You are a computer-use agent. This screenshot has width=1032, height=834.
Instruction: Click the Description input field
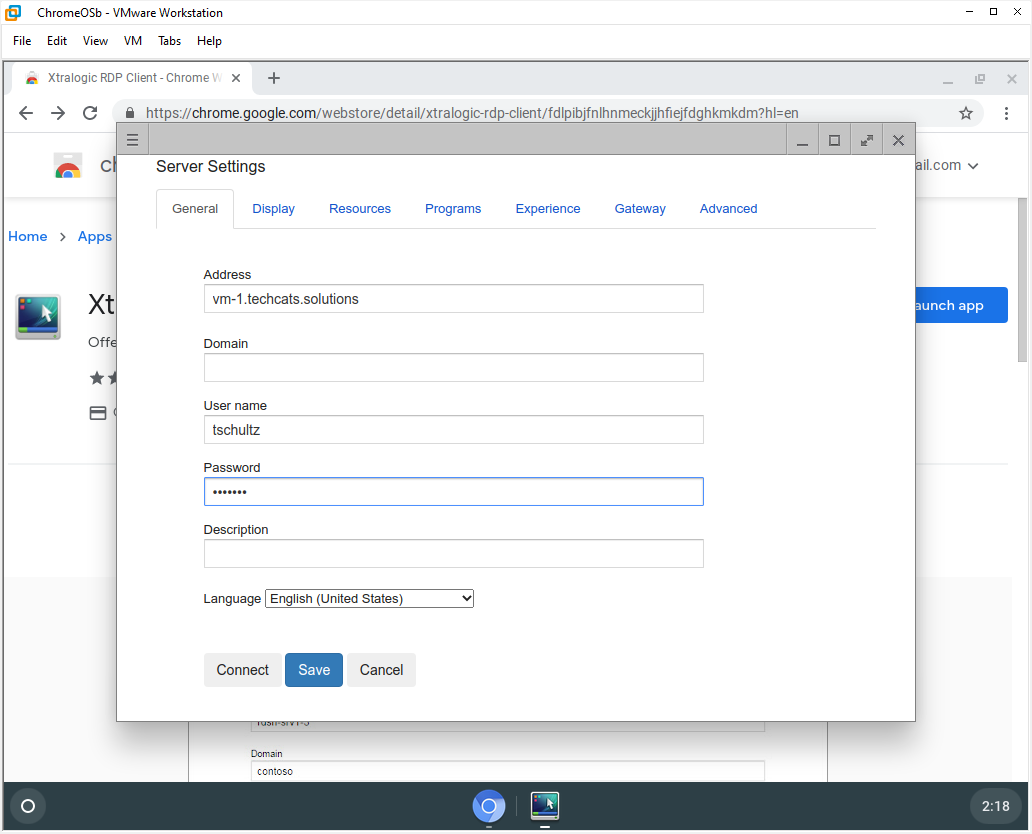click(x=453, y=554)
